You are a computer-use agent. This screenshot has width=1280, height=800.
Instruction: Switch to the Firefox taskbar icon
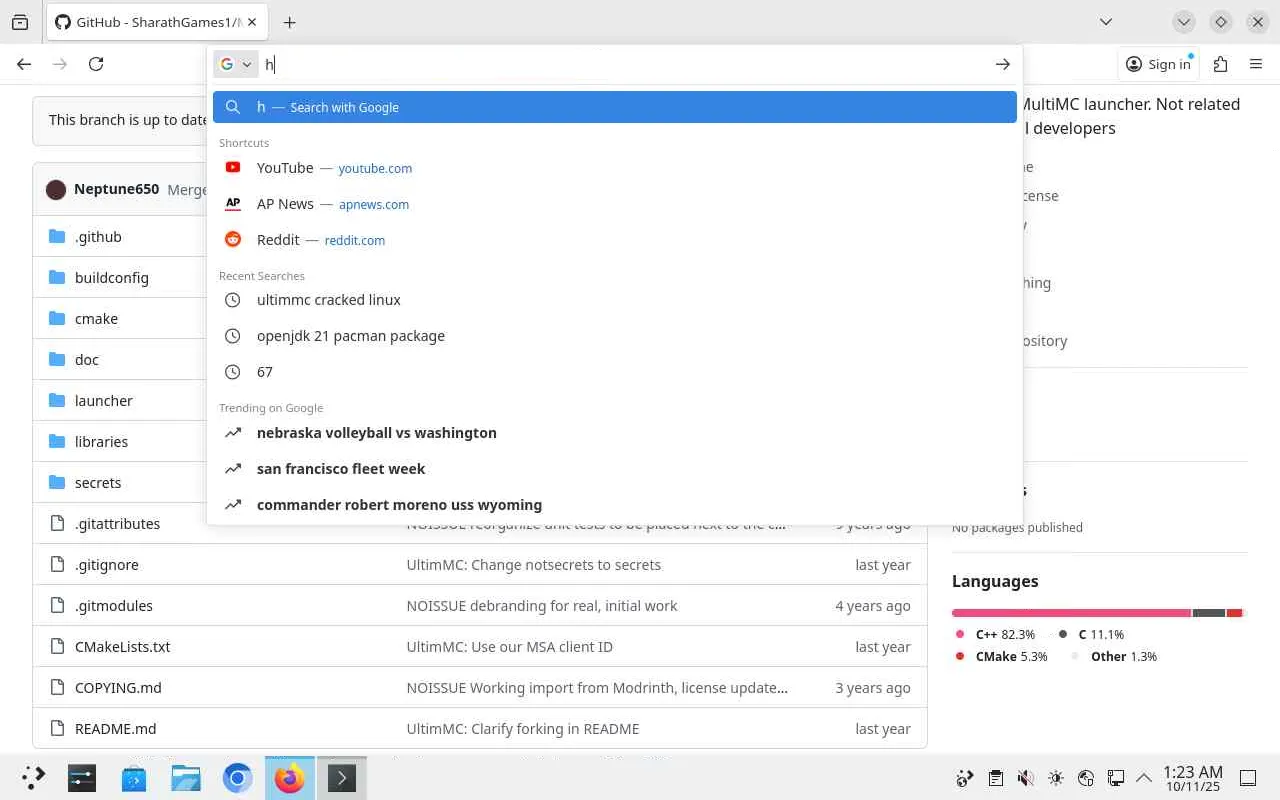point(289,778)
